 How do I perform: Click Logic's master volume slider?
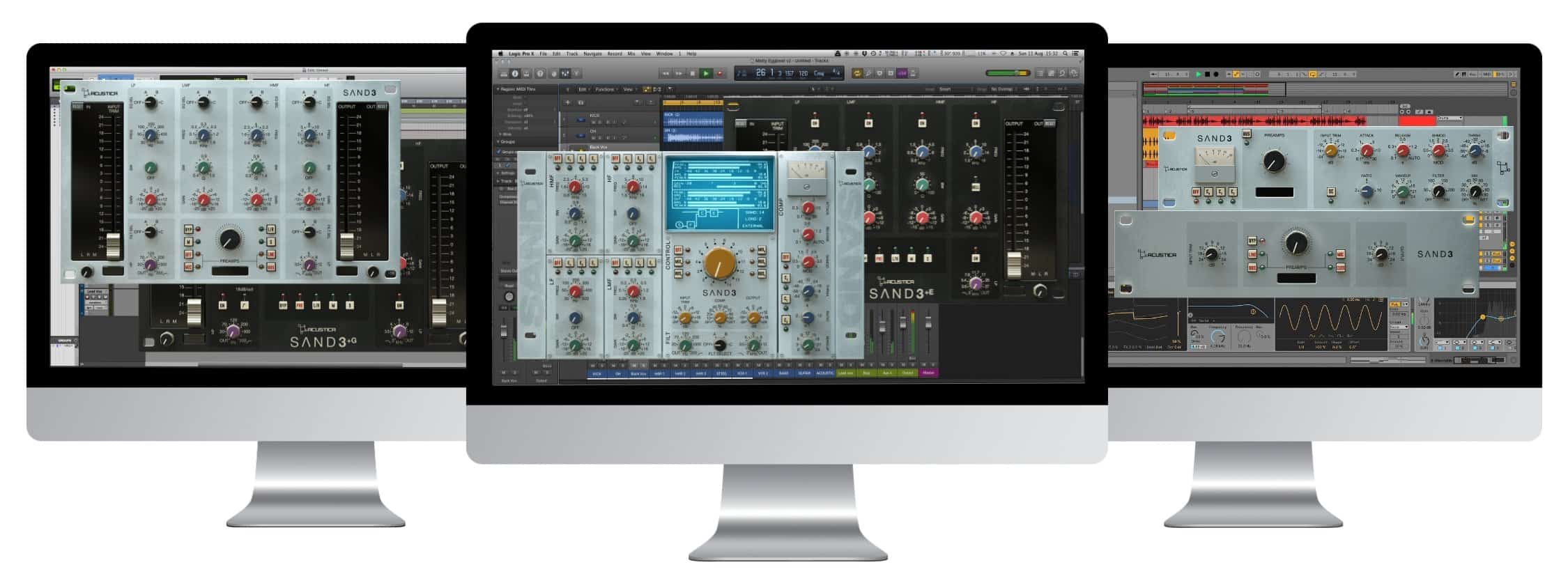coord(1008,73)
